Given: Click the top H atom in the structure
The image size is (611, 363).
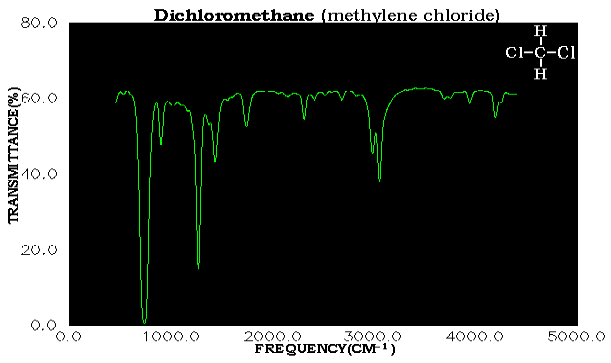Looking at the screenshot, I should pos(540,31).
